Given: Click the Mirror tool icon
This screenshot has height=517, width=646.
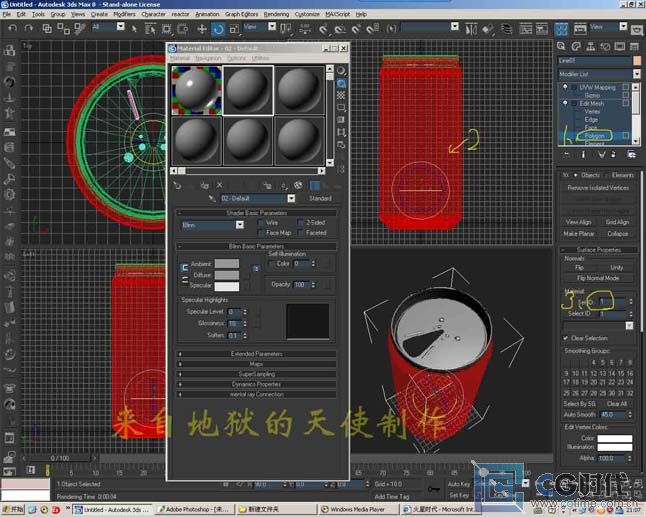Looking at the screenshot, I should (x=471, y=29).
